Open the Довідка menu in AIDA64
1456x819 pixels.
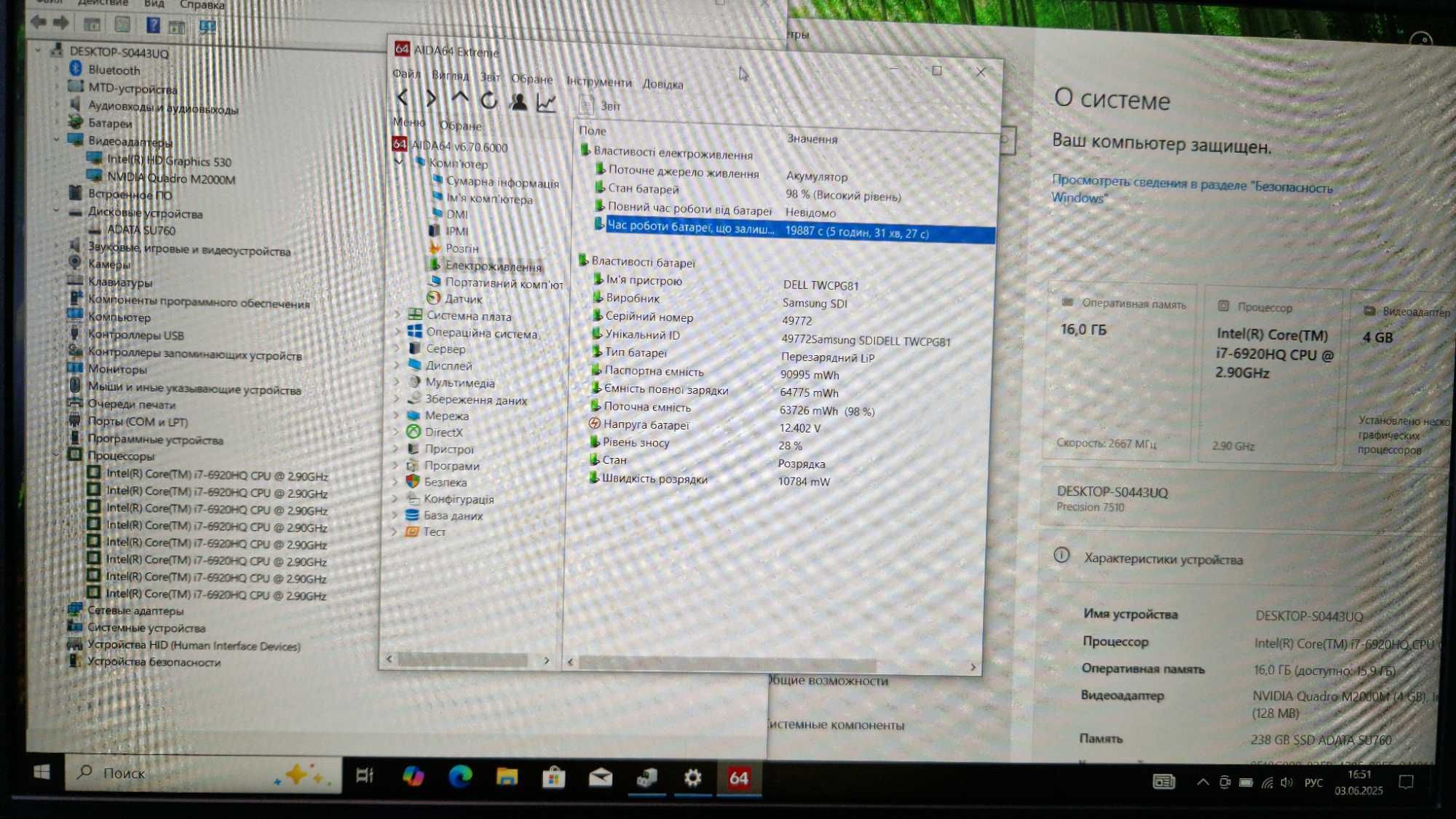click(662, 84)
